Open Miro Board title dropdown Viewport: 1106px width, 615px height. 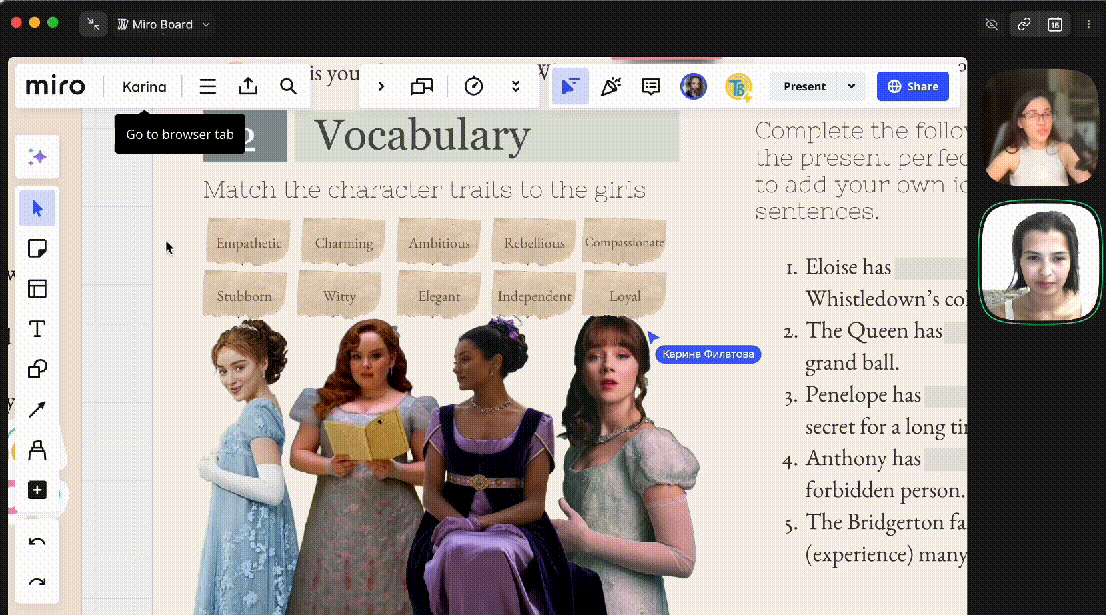coord(164,24)
